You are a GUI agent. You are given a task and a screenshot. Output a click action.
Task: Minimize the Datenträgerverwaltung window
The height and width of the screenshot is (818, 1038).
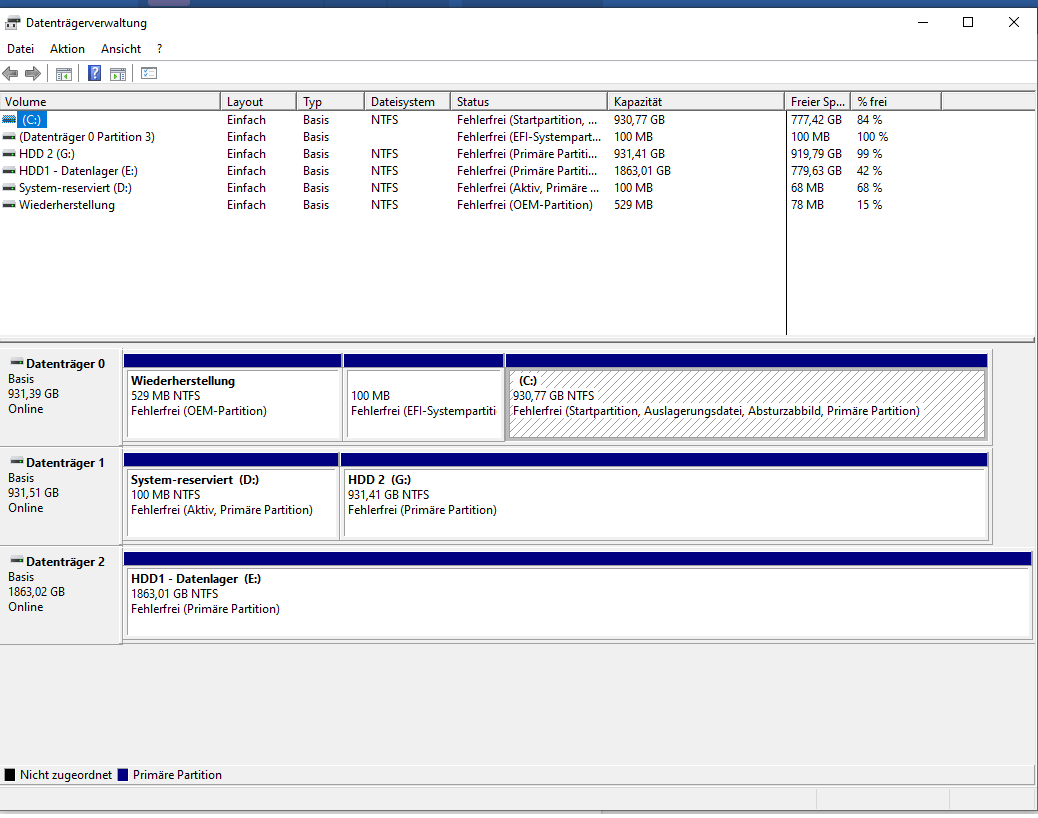click(923, 23)
